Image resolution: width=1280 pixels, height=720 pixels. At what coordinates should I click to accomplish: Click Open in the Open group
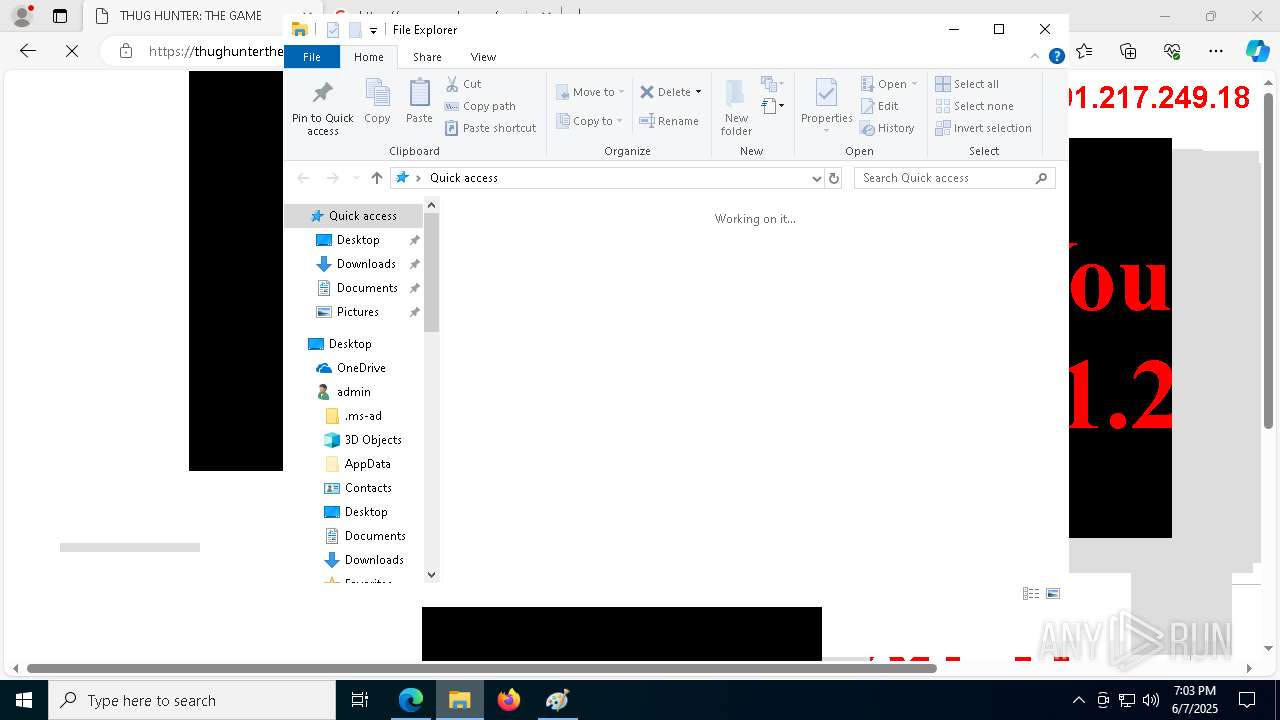pyautogui.click(x=888, y=84)
